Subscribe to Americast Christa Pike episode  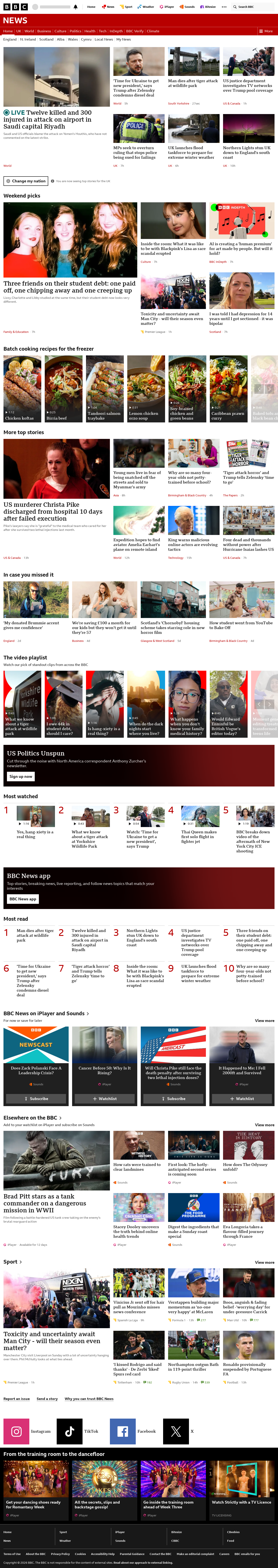(173, 1099)
